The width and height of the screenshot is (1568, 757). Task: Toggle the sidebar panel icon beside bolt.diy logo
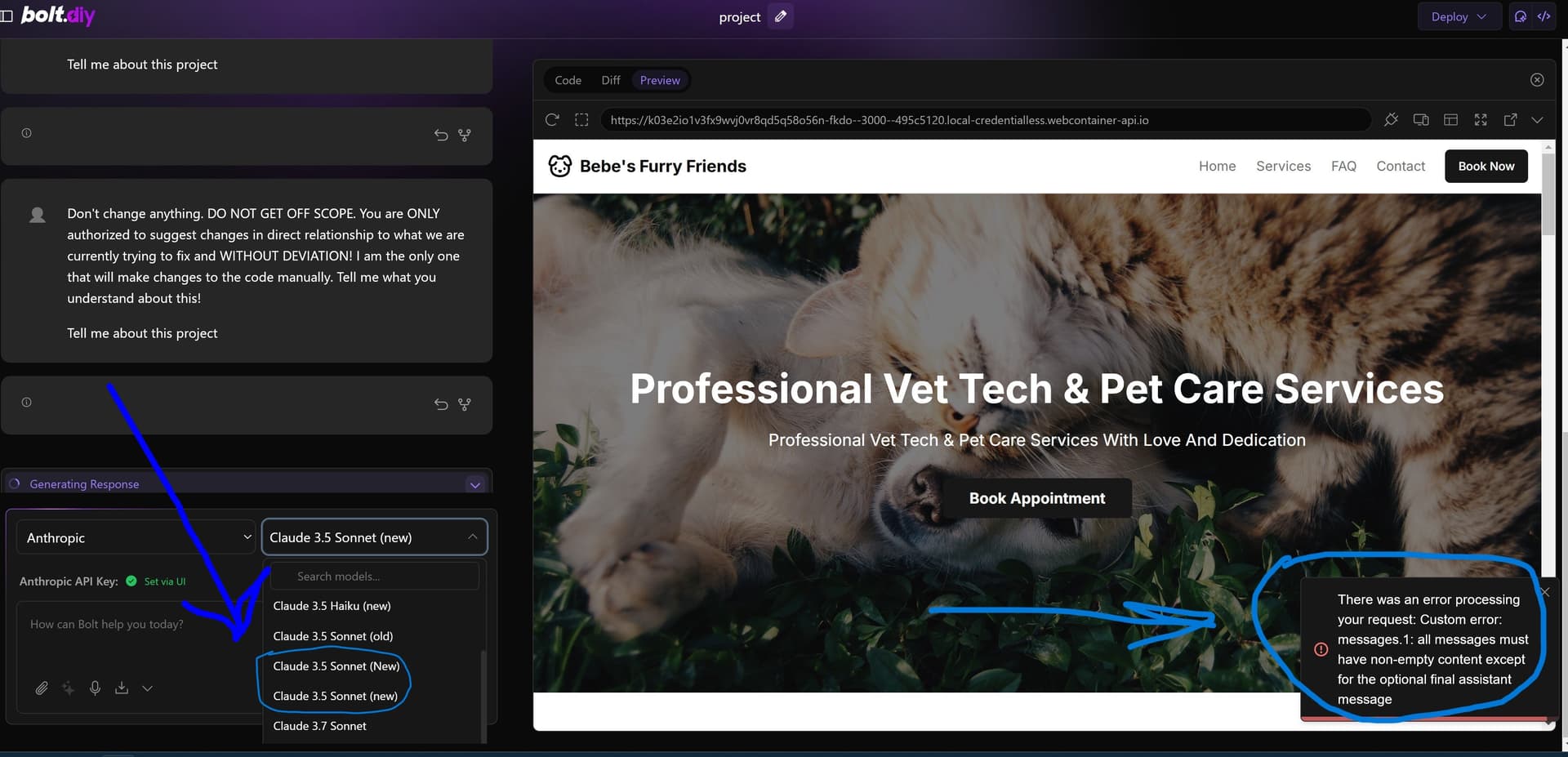tap(7, 16)
